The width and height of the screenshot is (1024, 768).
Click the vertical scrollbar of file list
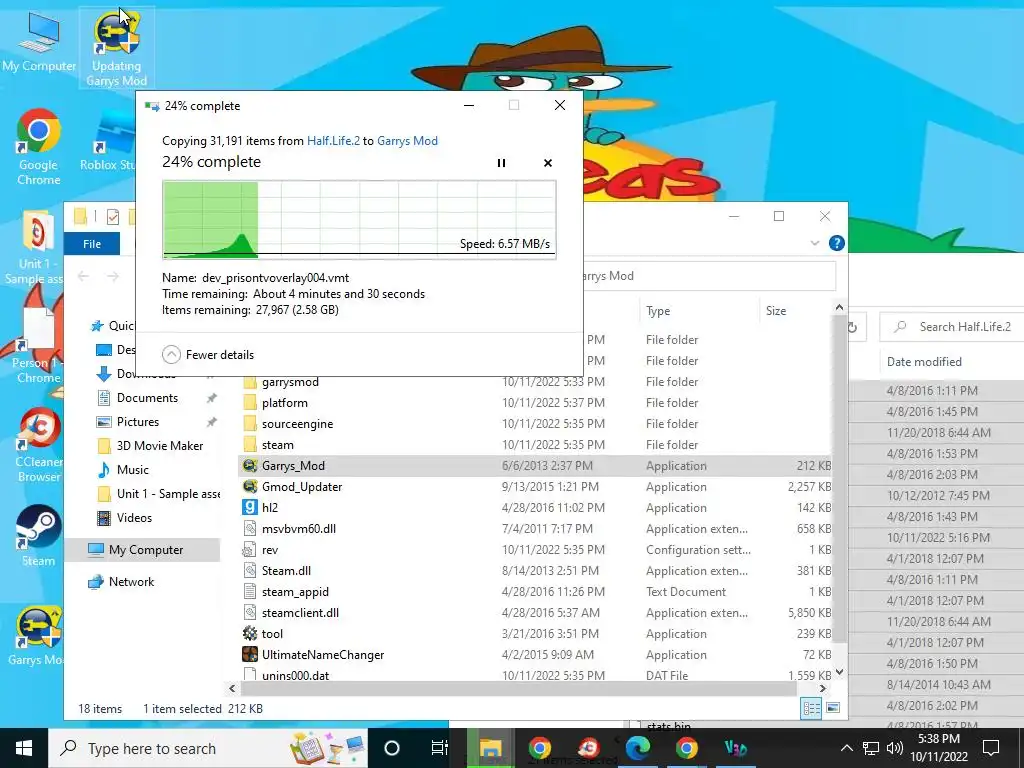pyautogui.click(x=839, y=477)
